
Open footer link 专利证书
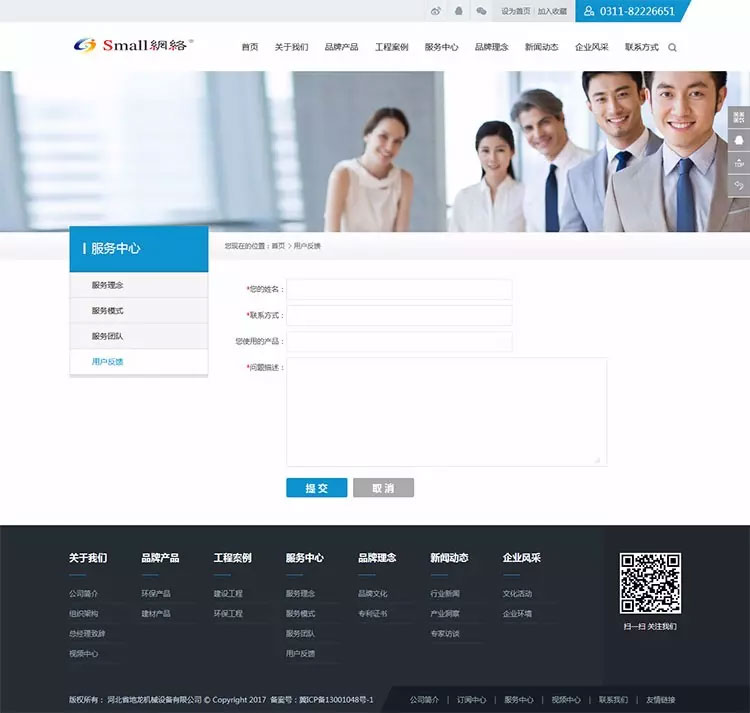(x=373, y=614)
